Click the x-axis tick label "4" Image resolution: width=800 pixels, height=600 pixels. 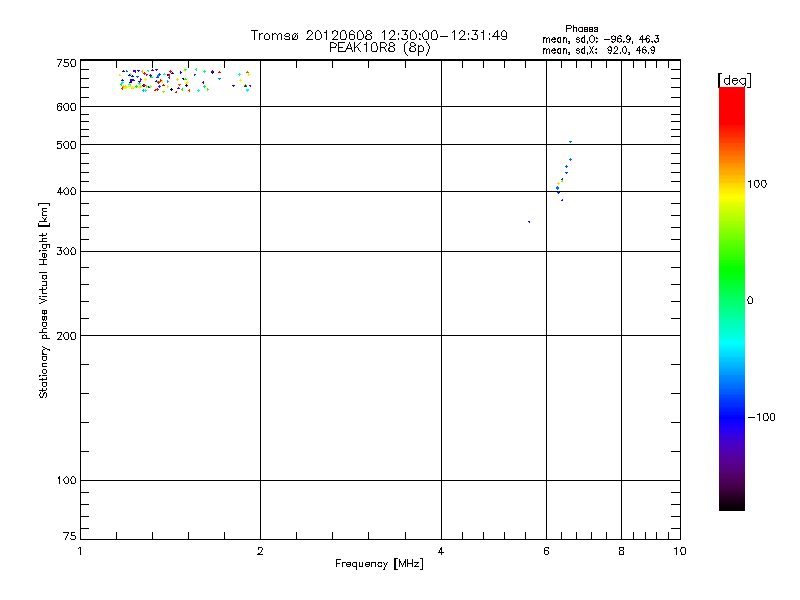[x=441, y=551]
